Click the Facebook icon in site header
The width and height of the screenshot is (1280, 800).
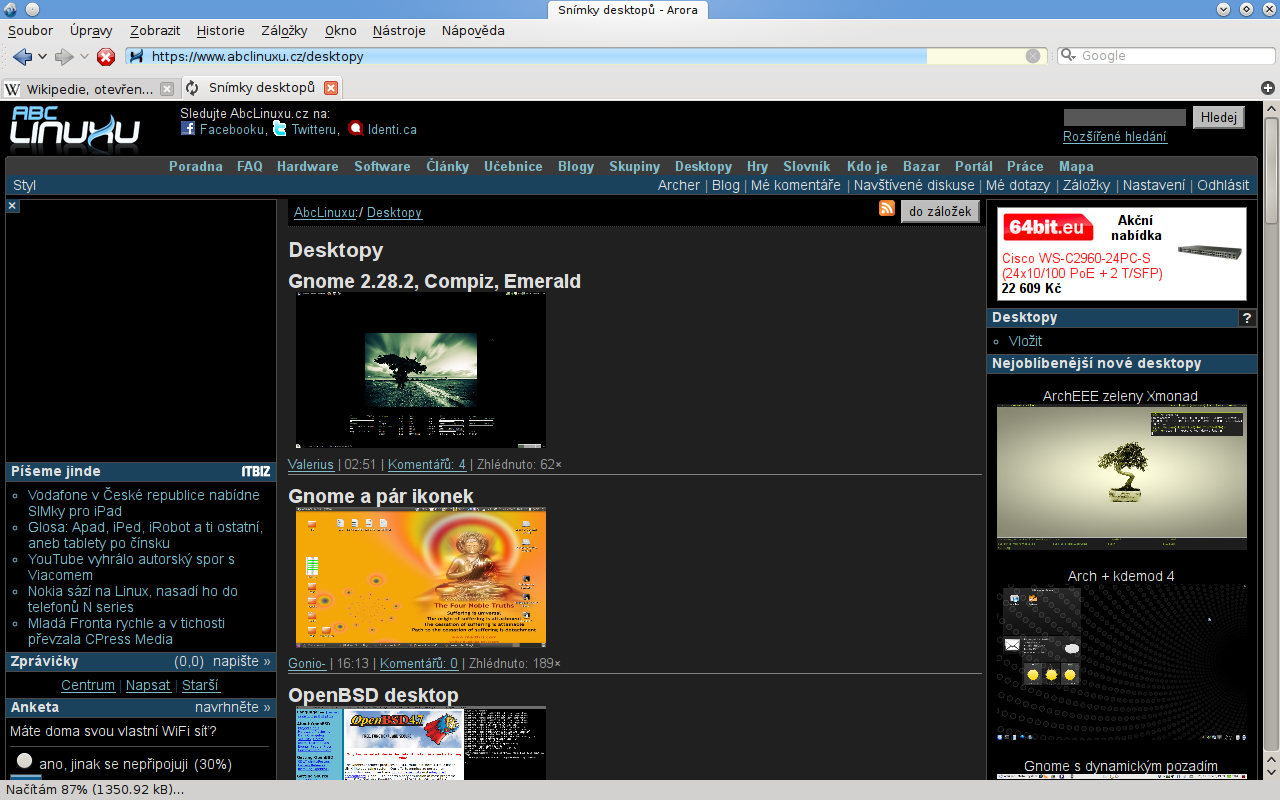tap(188, 128)
